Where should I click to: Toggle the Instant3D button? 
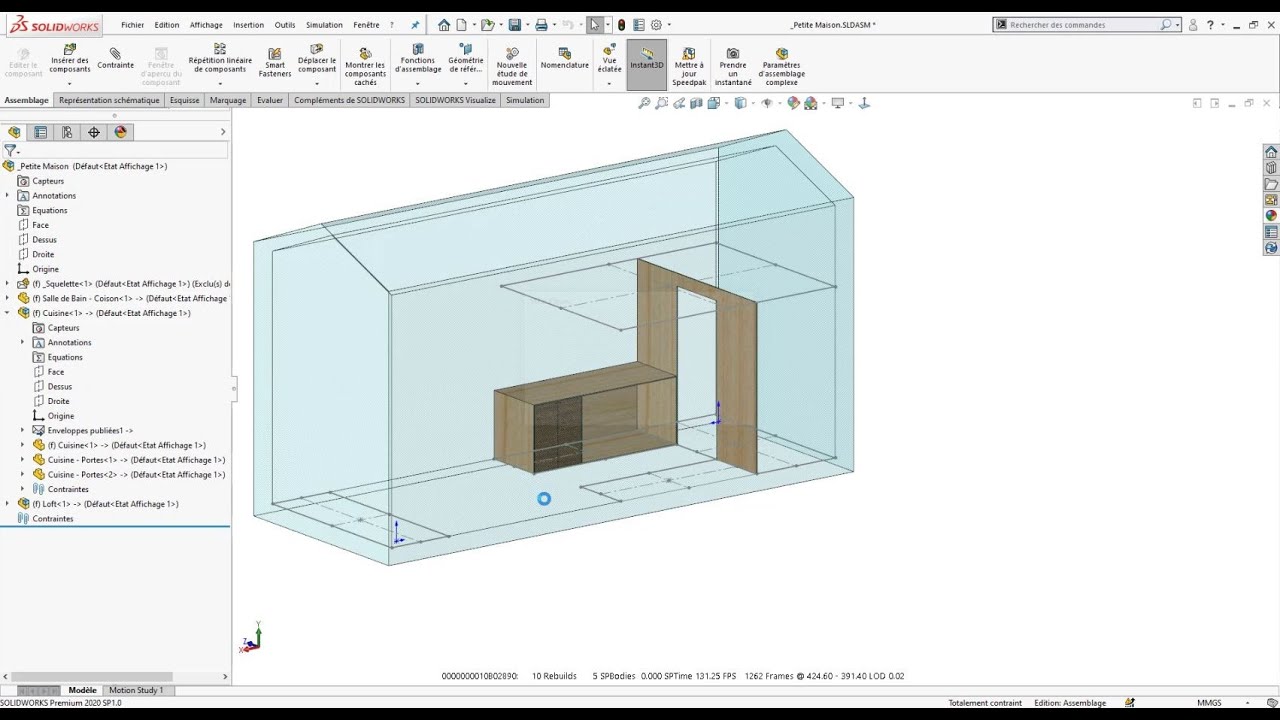coord(646,60)
